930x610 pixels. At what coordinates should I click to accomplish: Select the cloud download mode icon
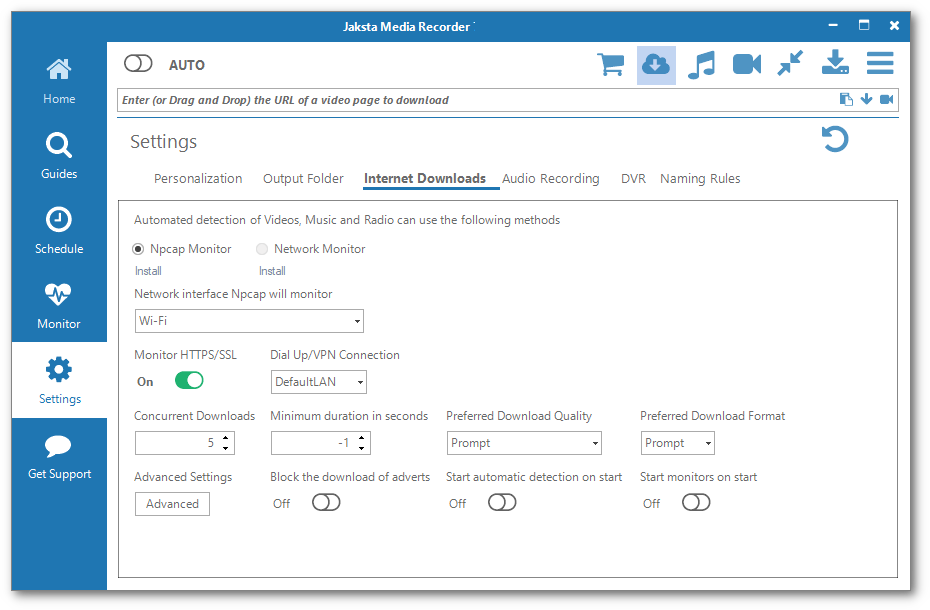click(656, 65)
